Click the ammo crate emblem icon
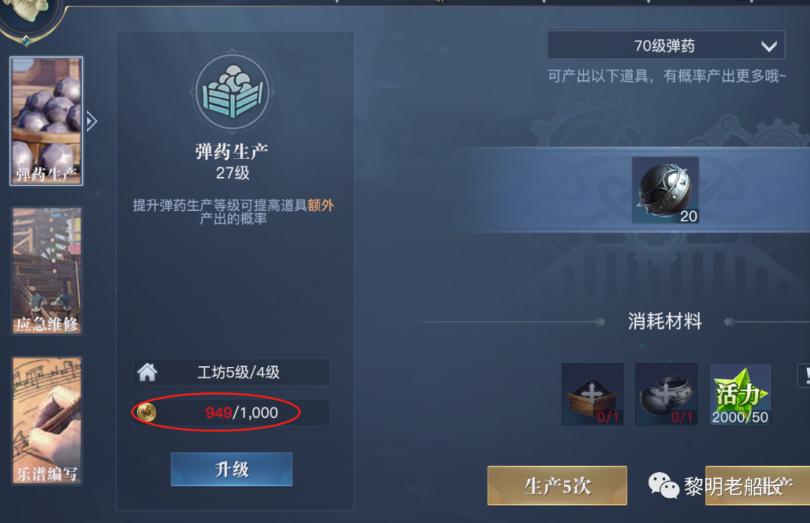This screenshot has width=810, height=523. click(x=232, y=91)
